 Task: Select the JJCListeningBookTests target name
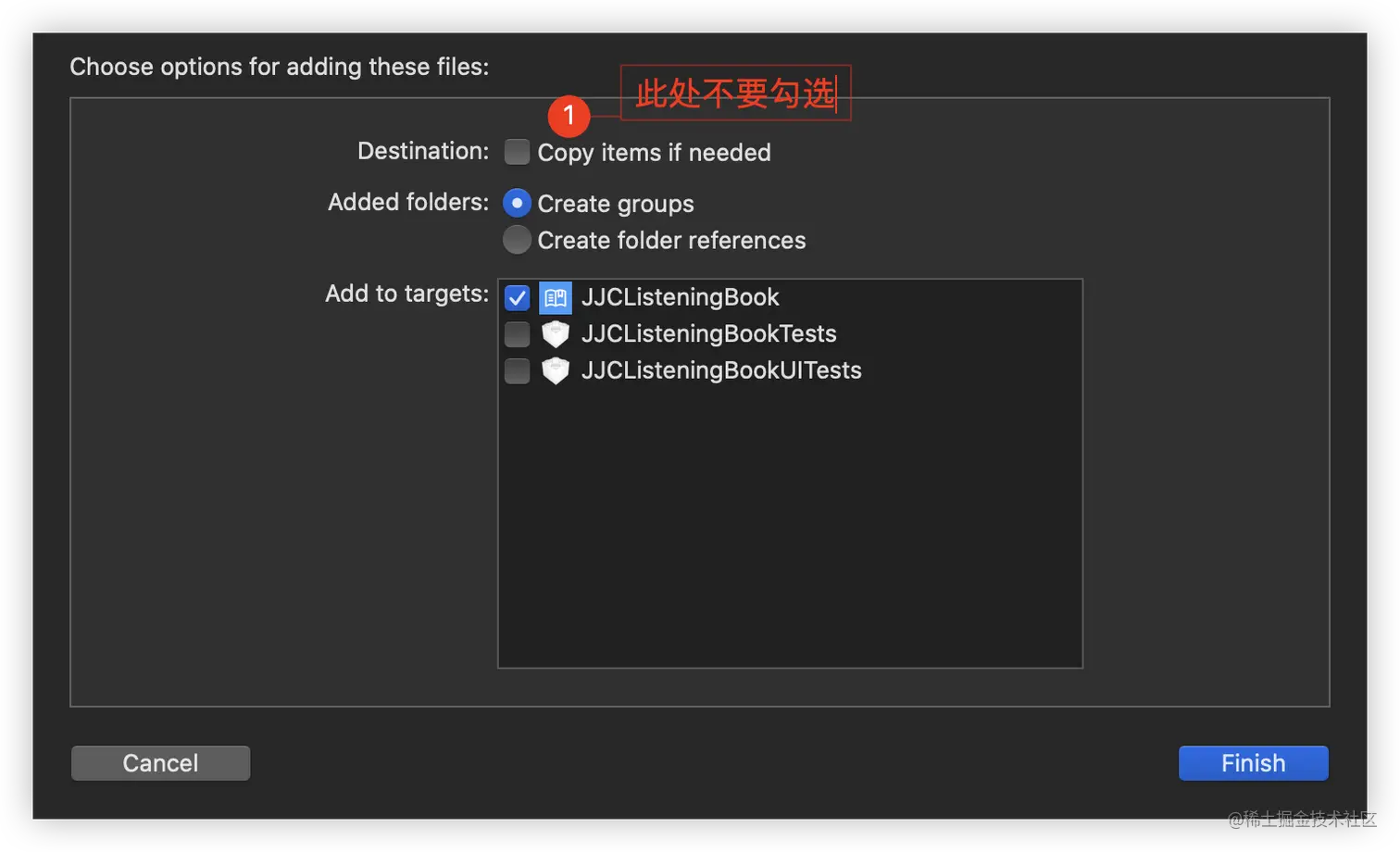(708, 333)
